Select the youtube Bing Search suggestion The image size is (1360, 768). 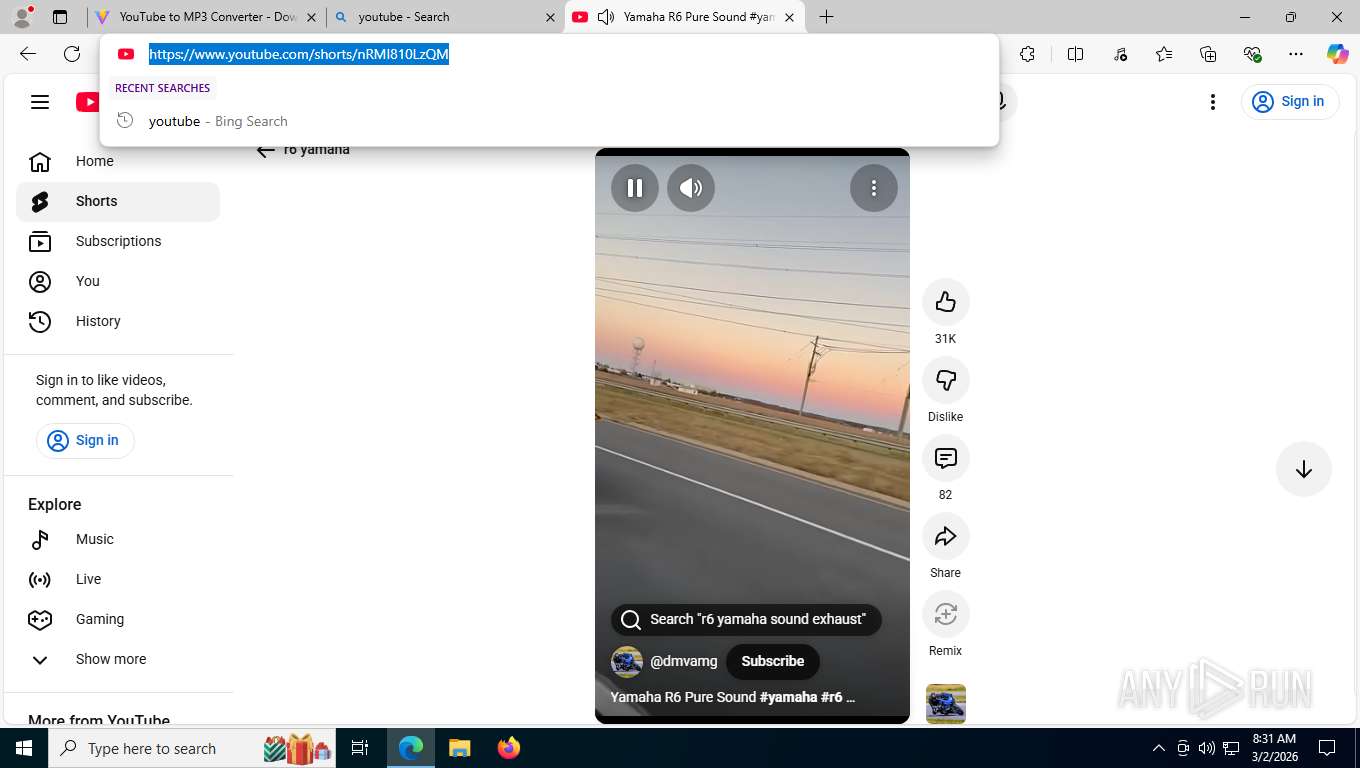tap(549, 121)
